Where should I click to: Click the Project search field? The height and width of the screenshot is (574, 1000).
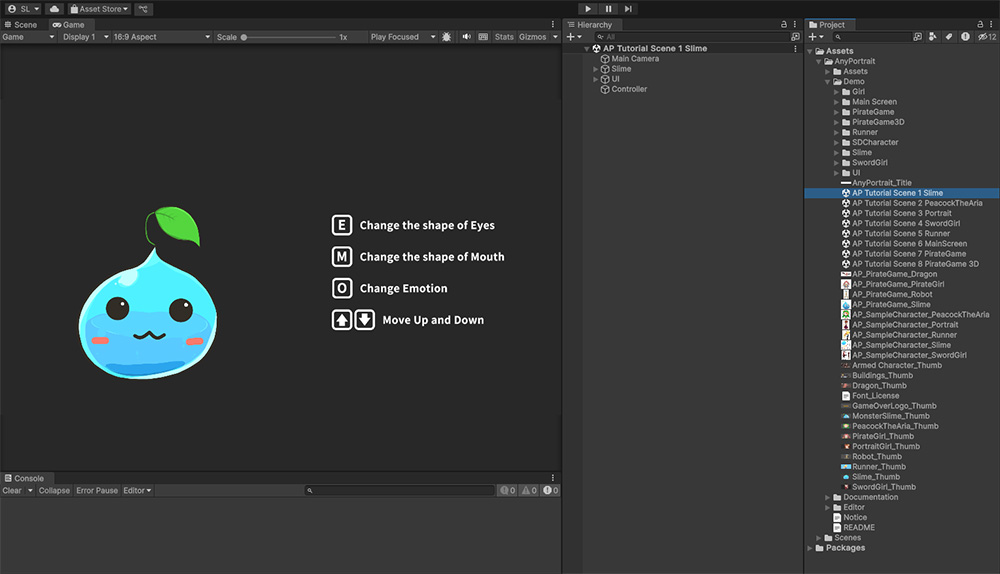coord(871,37)
